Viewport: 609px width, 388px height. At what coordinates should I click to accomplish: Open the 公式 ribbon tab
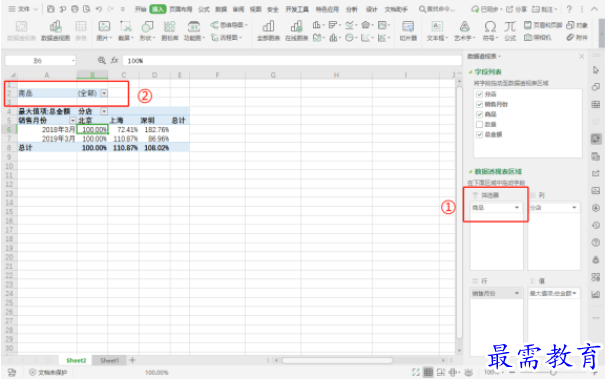[204, 9]
